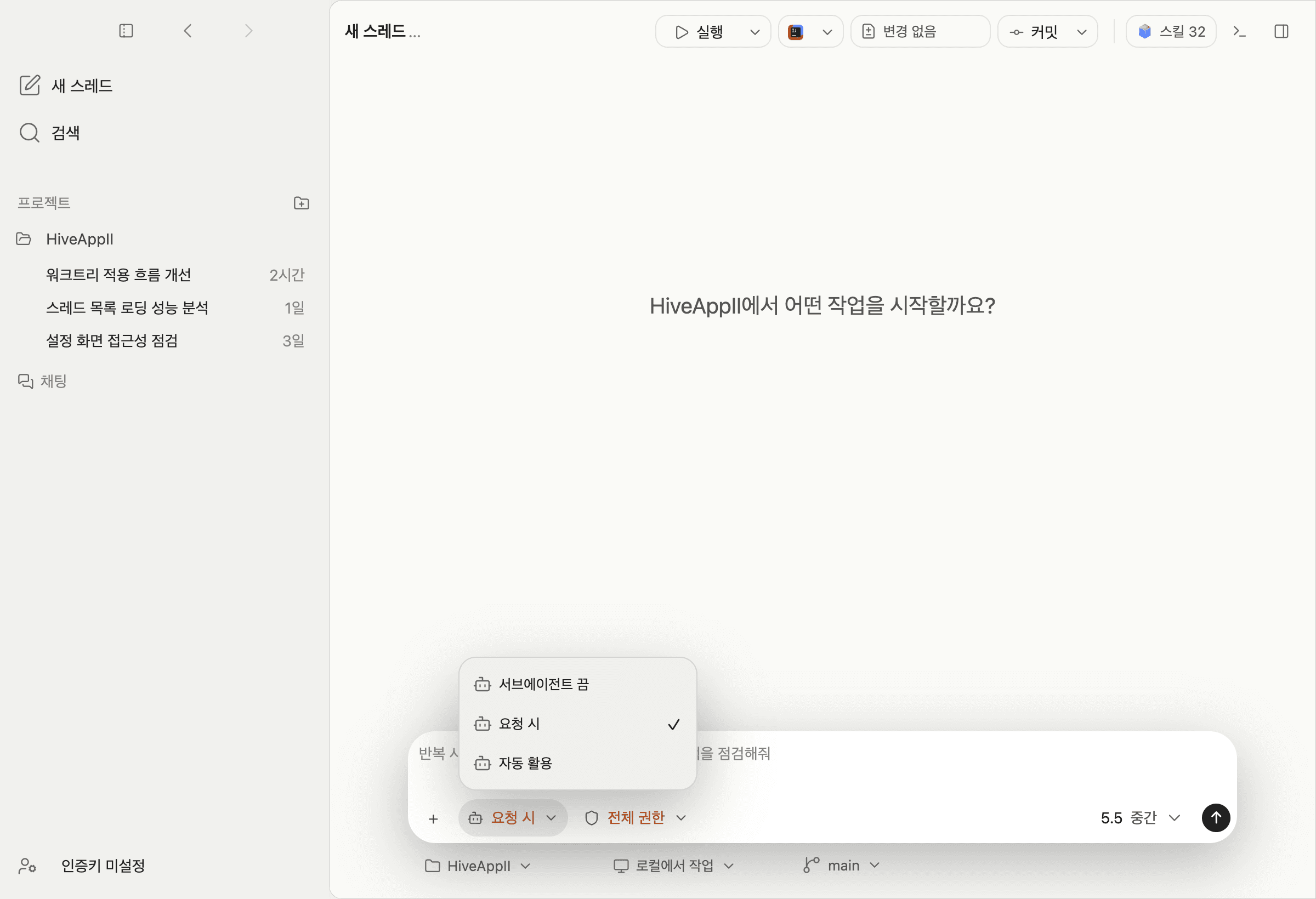
Task: Select the checked 요청 시 menu option
Action: (x=577, y=724)
